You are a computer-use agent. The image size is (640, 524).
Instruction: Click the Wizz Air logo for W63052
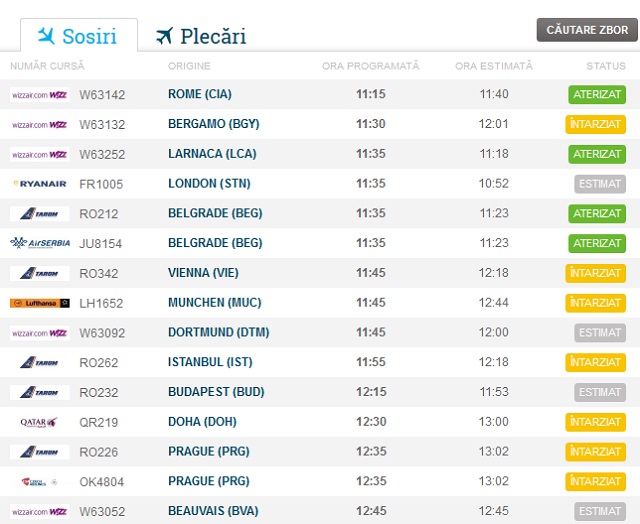tap(39, 512)
